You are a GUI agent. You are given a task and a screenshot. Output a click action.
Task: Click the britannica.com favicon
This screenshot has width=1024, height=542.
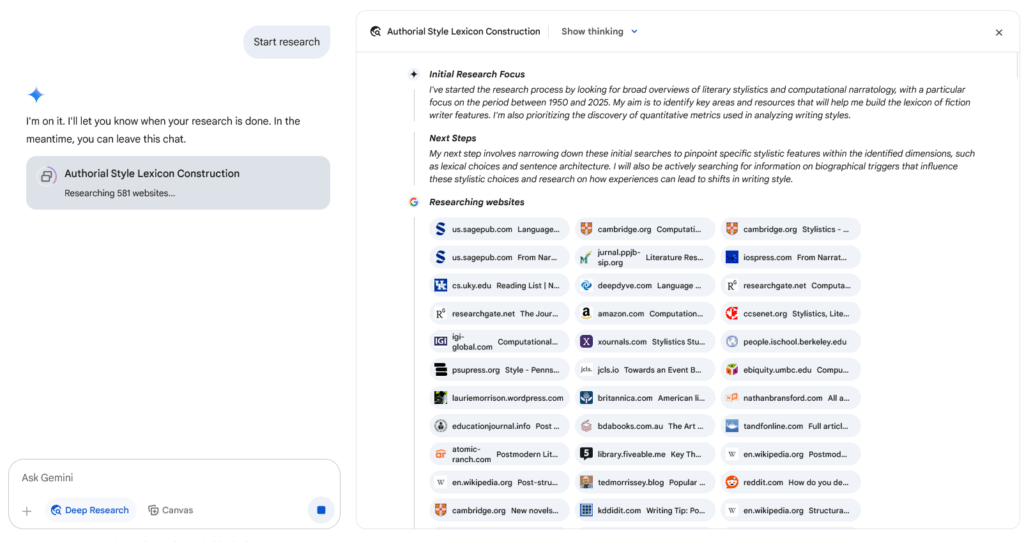586,398
